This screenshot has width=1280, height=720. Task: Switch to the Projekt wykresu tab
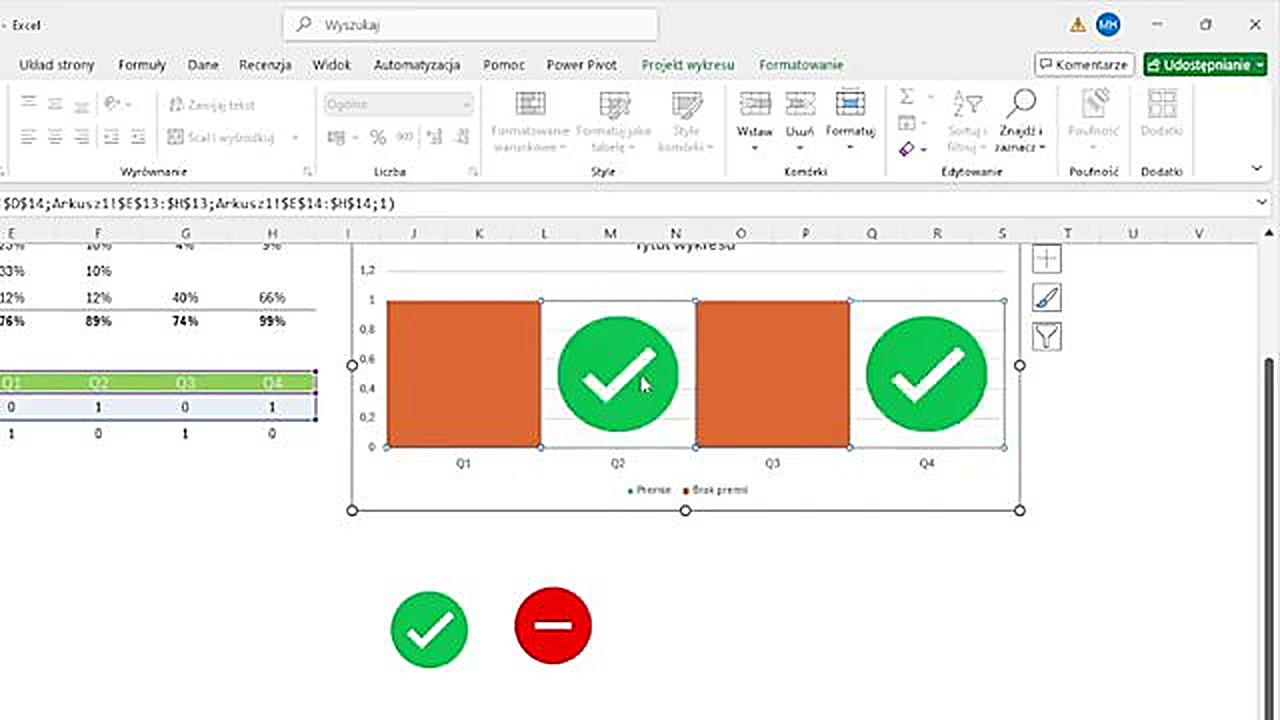(x=687, y=65)
